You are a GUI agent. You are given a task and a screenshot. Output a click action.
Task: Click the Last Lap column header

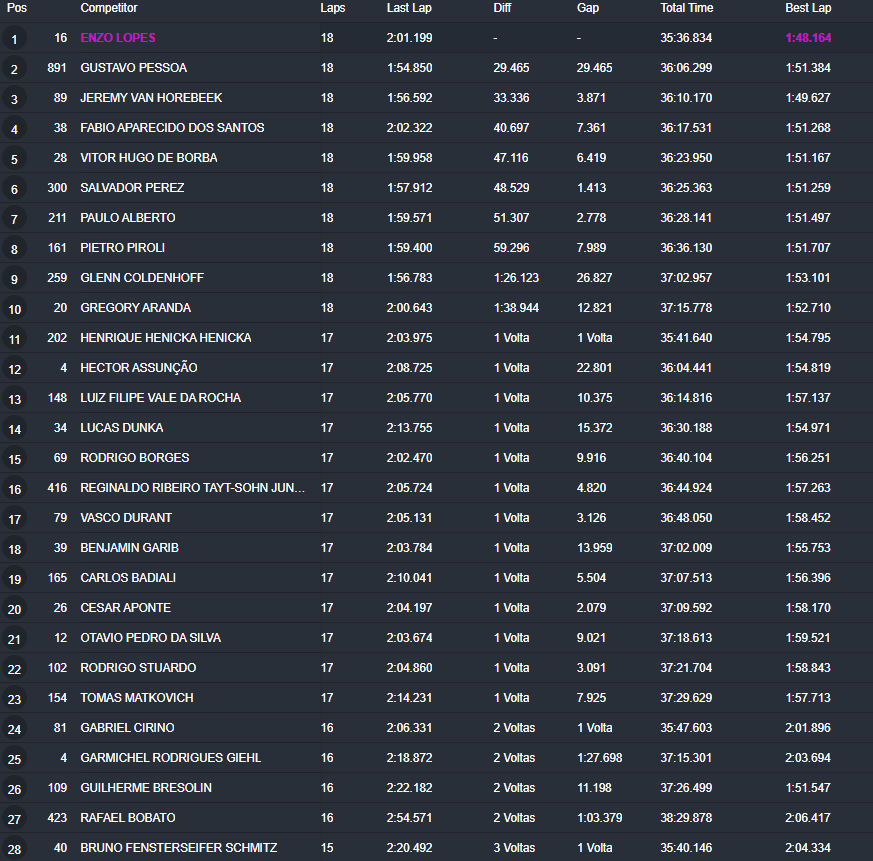pyautogui.click(x=408, y=8)
